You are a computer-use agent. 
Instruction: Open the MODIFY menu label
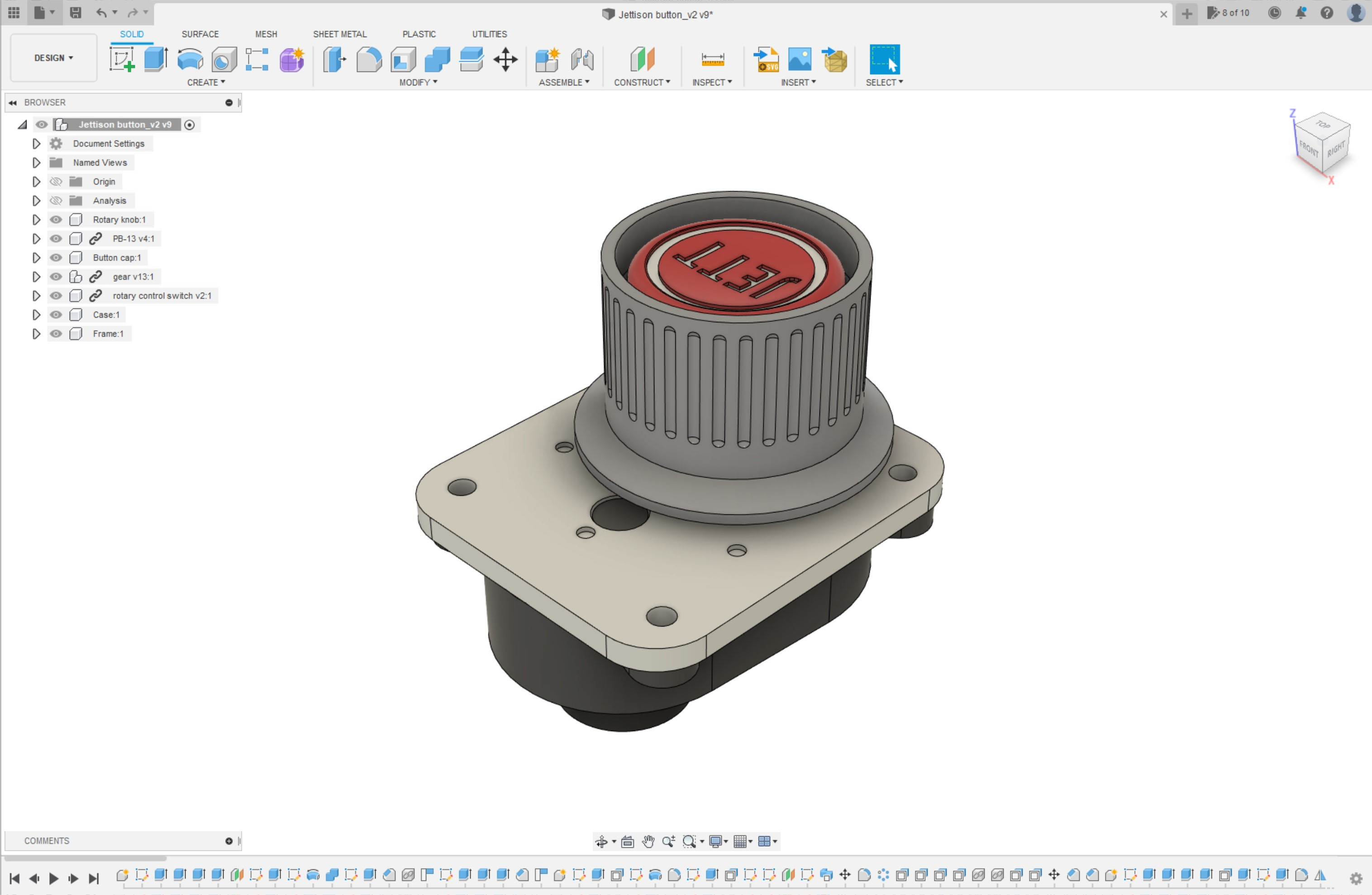pos(418,82)
